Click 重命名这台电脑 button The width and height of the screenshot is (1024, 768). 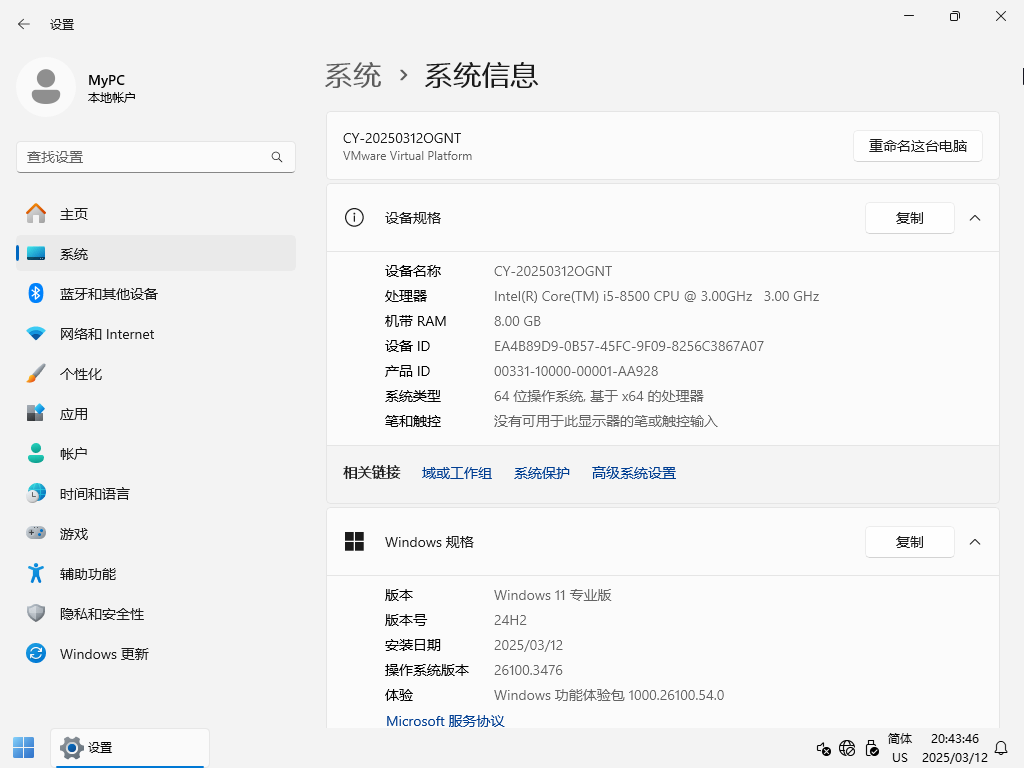(x=917, y=145)
